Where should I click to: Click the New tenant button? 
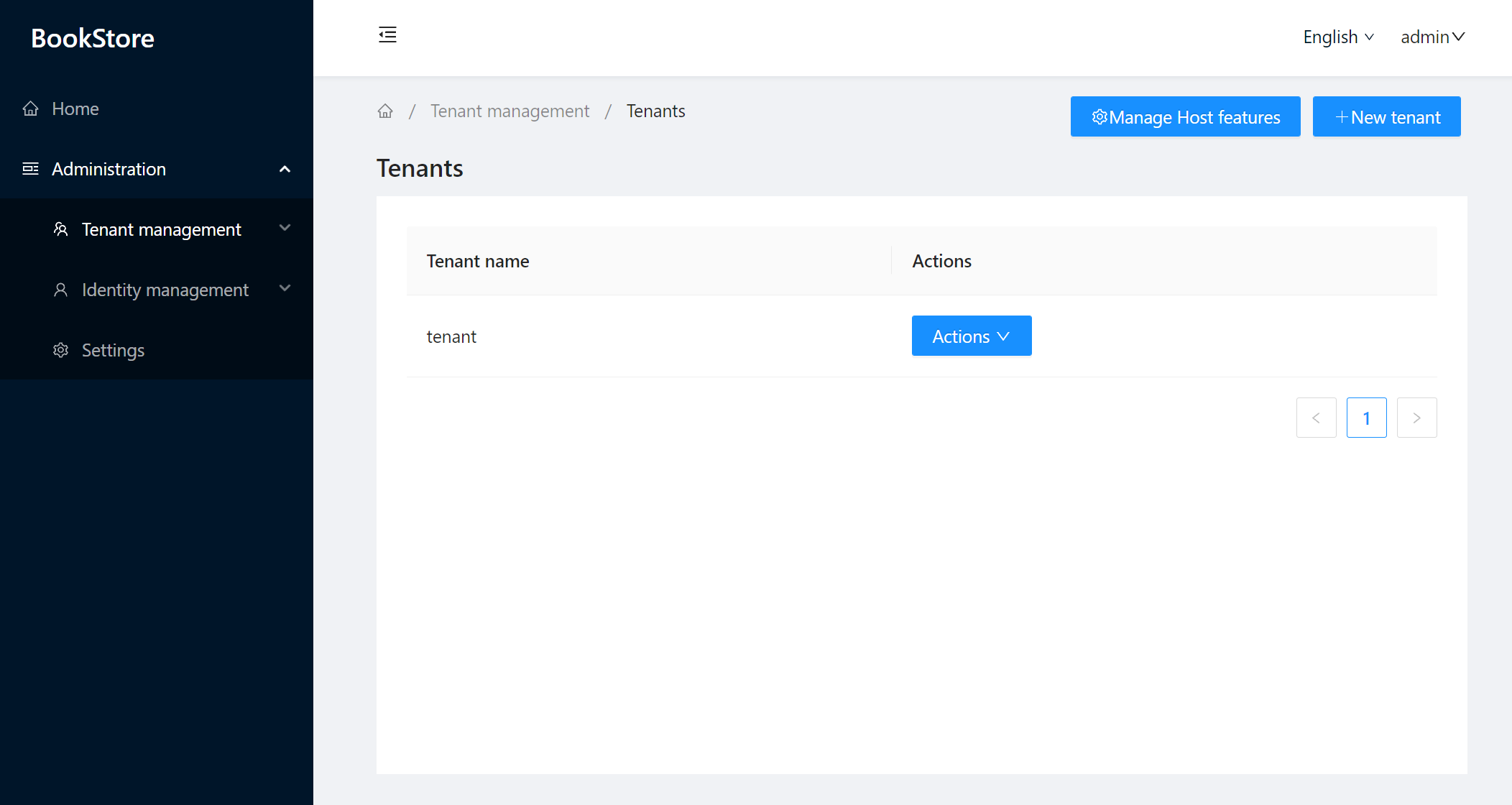coord(1386,116)
